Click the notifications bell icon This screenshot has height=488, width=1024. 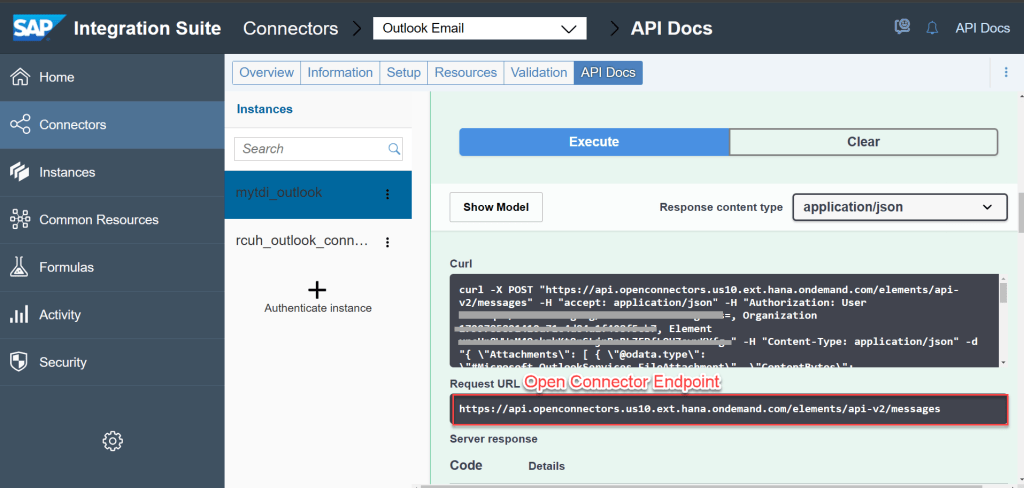pos(932,28)
